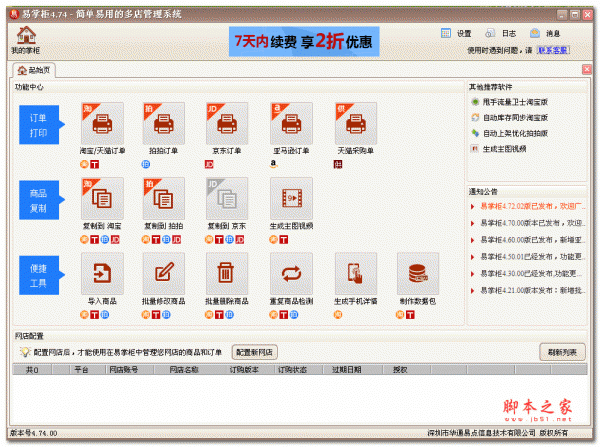Open the 消息 messages icon

pyautogui.click(x=535, y=33)
